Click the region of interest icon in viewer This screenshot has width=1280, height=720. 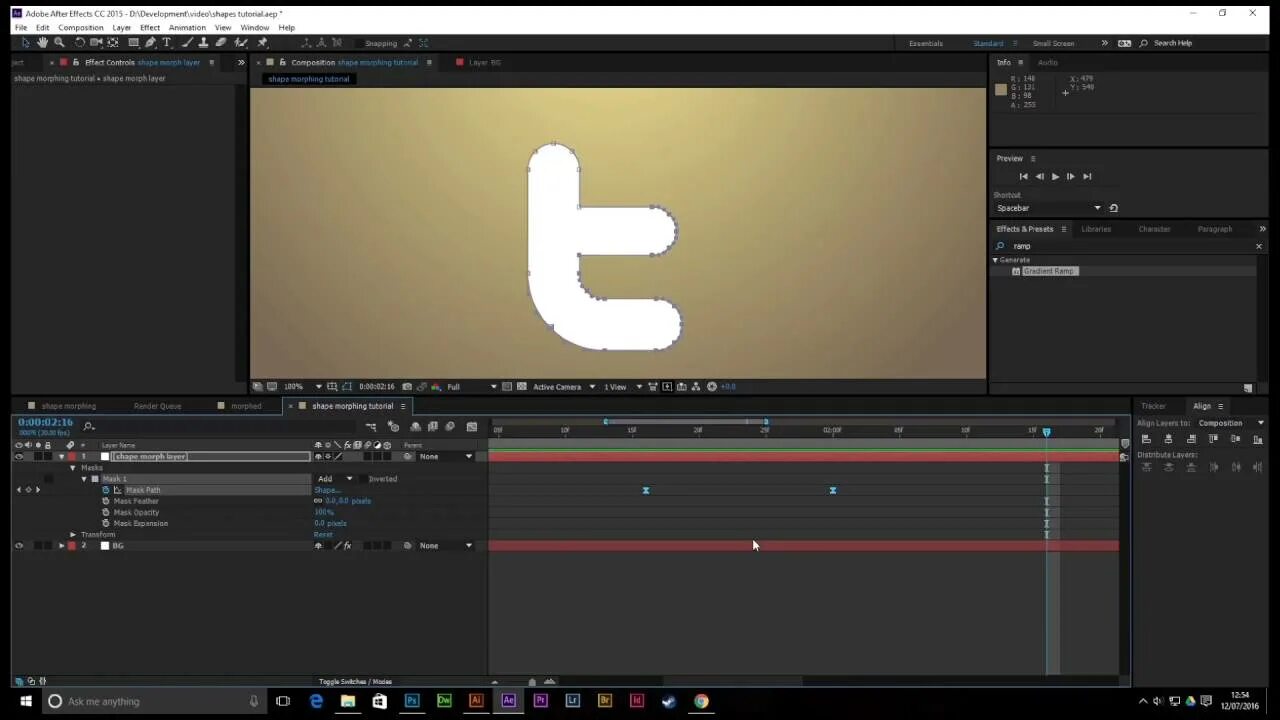coord(507,387)
